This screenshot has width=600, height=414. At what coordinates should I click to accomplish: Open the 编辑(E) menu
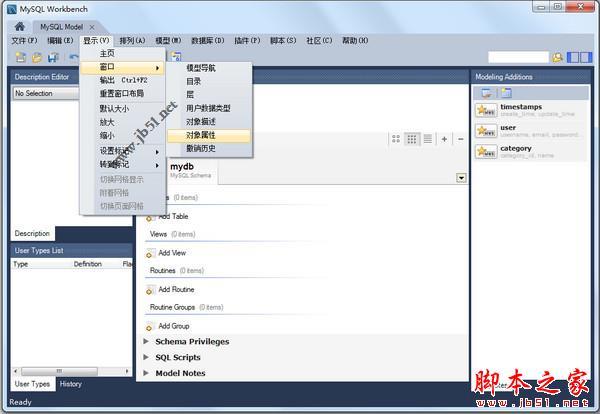pos(60,41)
